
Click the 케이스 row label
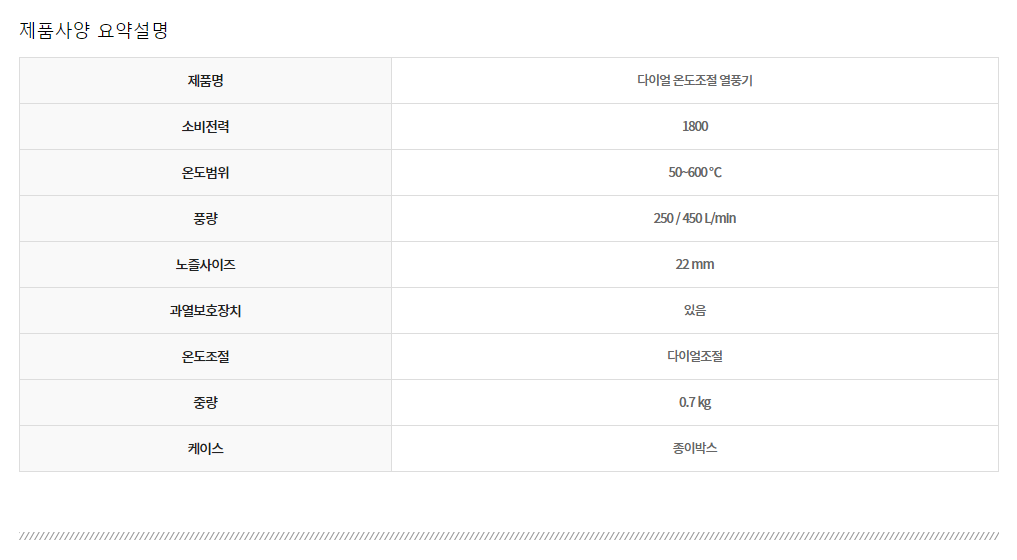[x=205, y=449]
